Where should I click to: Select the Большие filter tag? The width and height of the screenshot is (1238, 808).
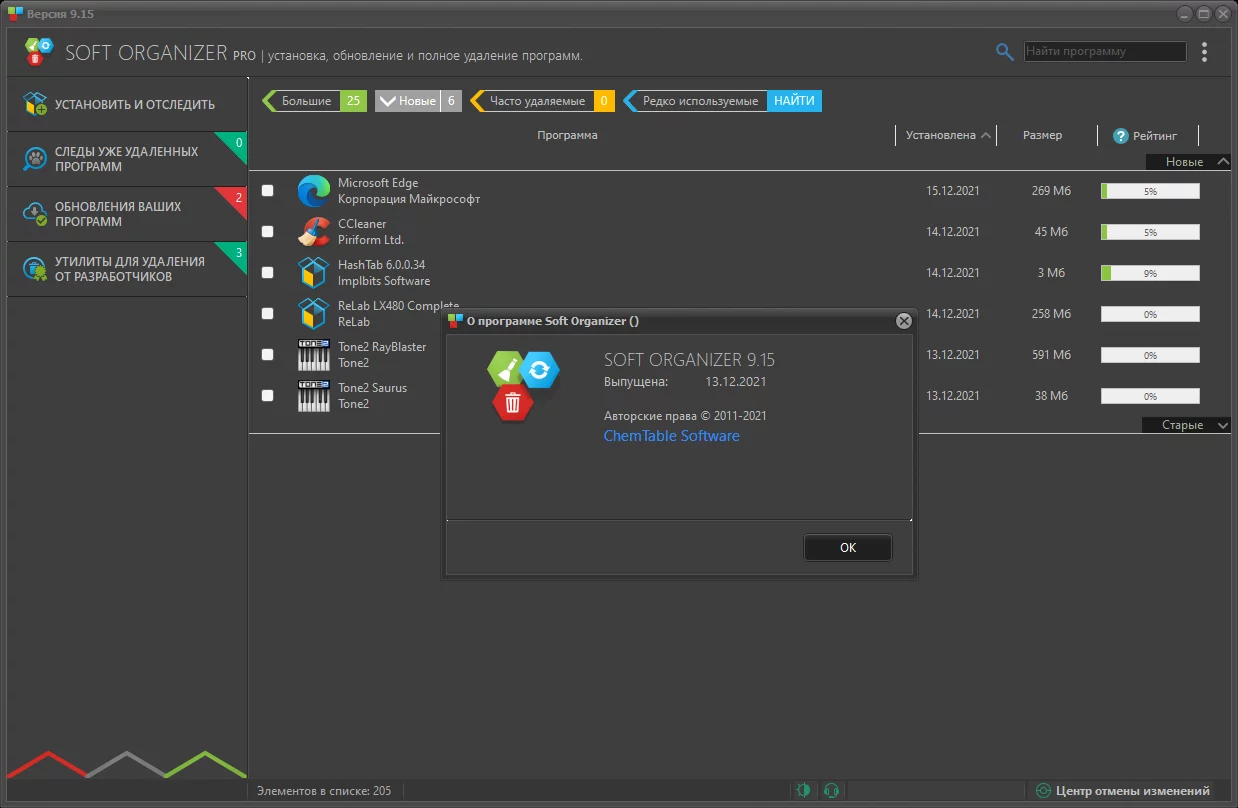point(314,101)
